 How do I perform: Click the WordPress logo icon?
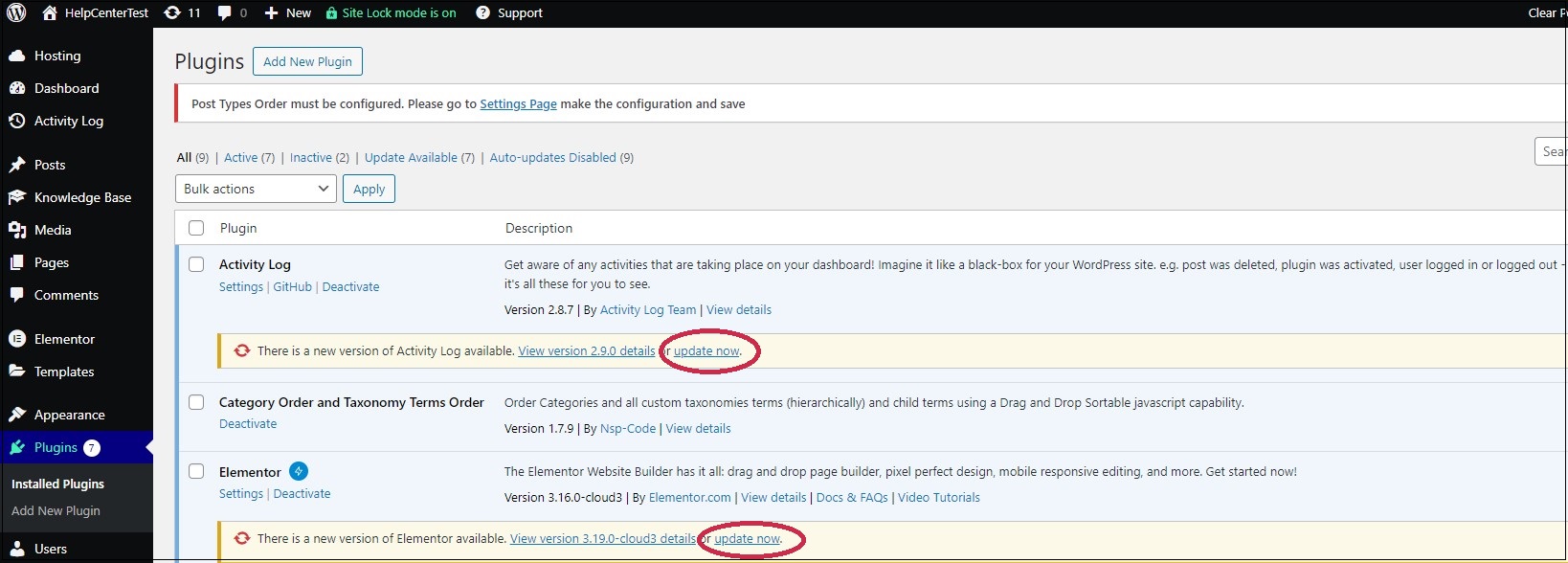[16, 12]
